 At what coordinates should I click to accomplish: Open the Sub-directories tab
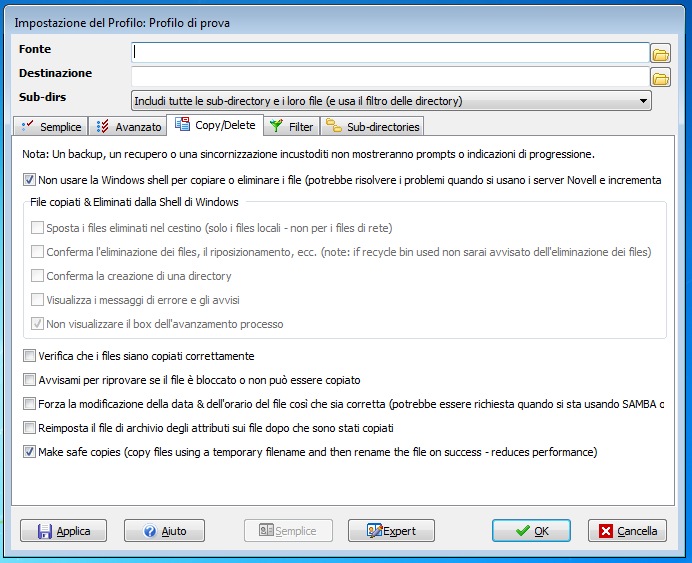point(372,127)
